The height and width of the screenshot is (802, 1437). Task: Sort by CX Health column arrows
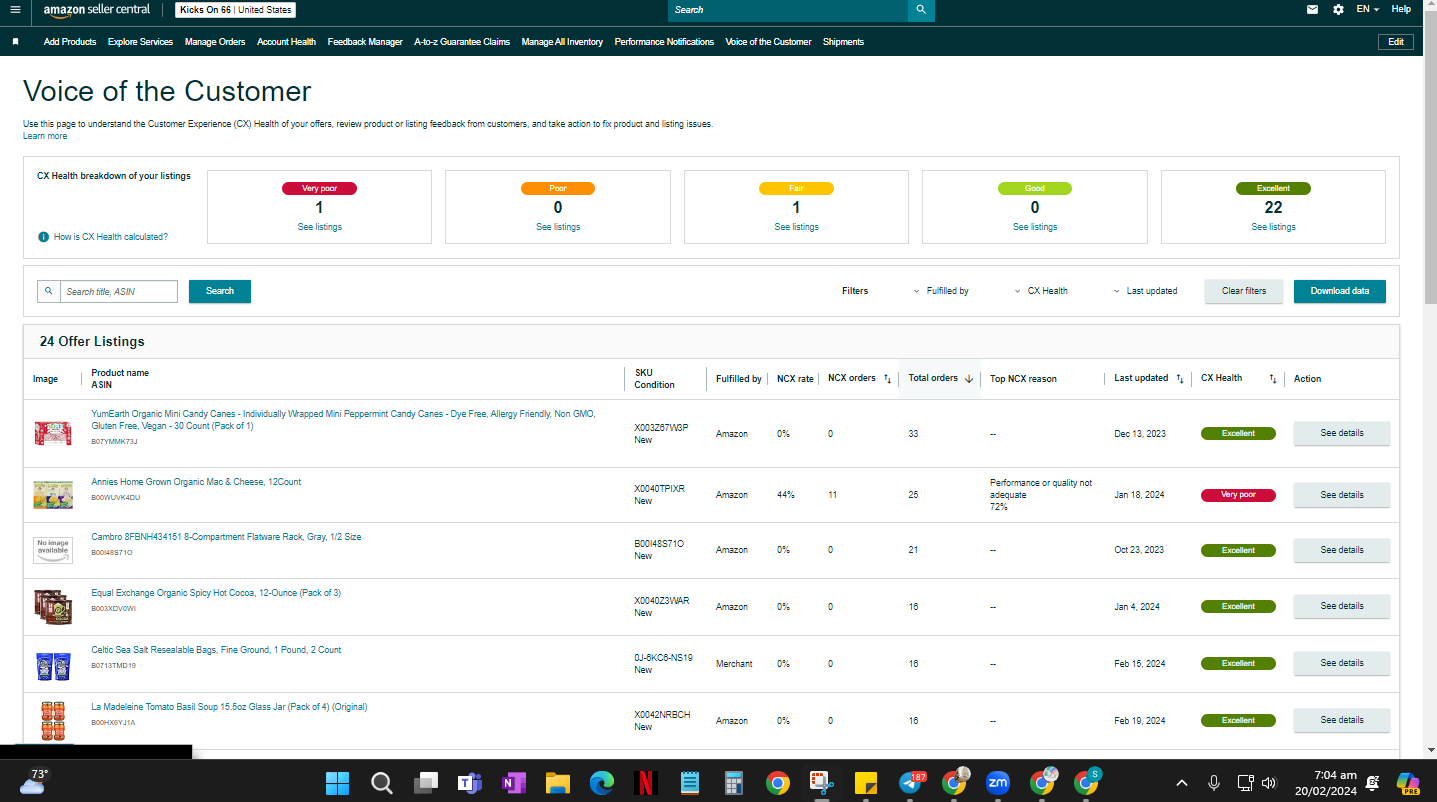[1273, 379]
